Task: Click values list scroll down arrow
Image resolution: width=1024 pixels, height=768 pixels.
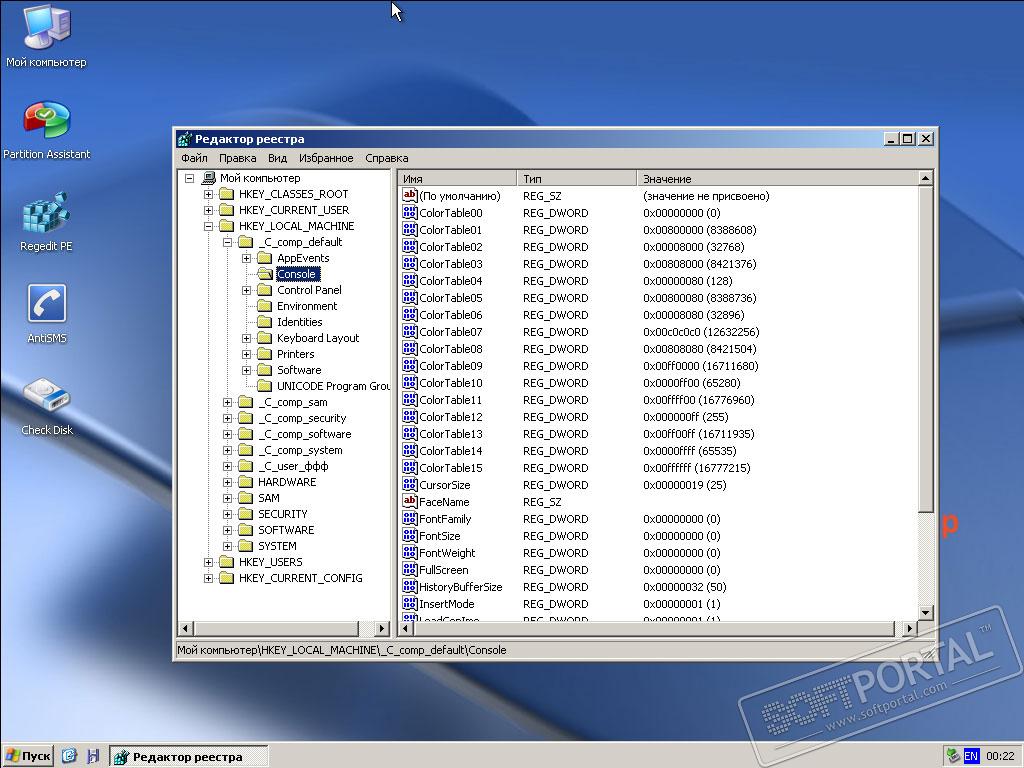Action: click(x=925, y=613)
